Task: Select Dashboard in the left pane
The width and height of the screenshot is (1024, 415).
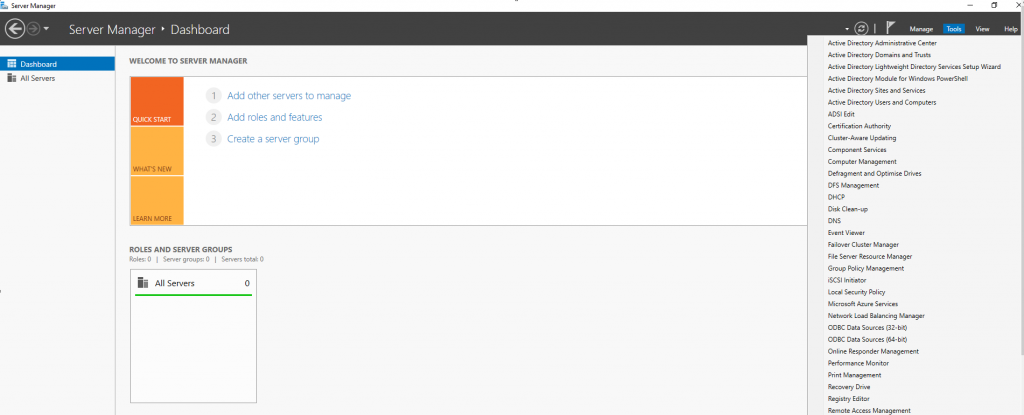Action: tap(57, 64)
